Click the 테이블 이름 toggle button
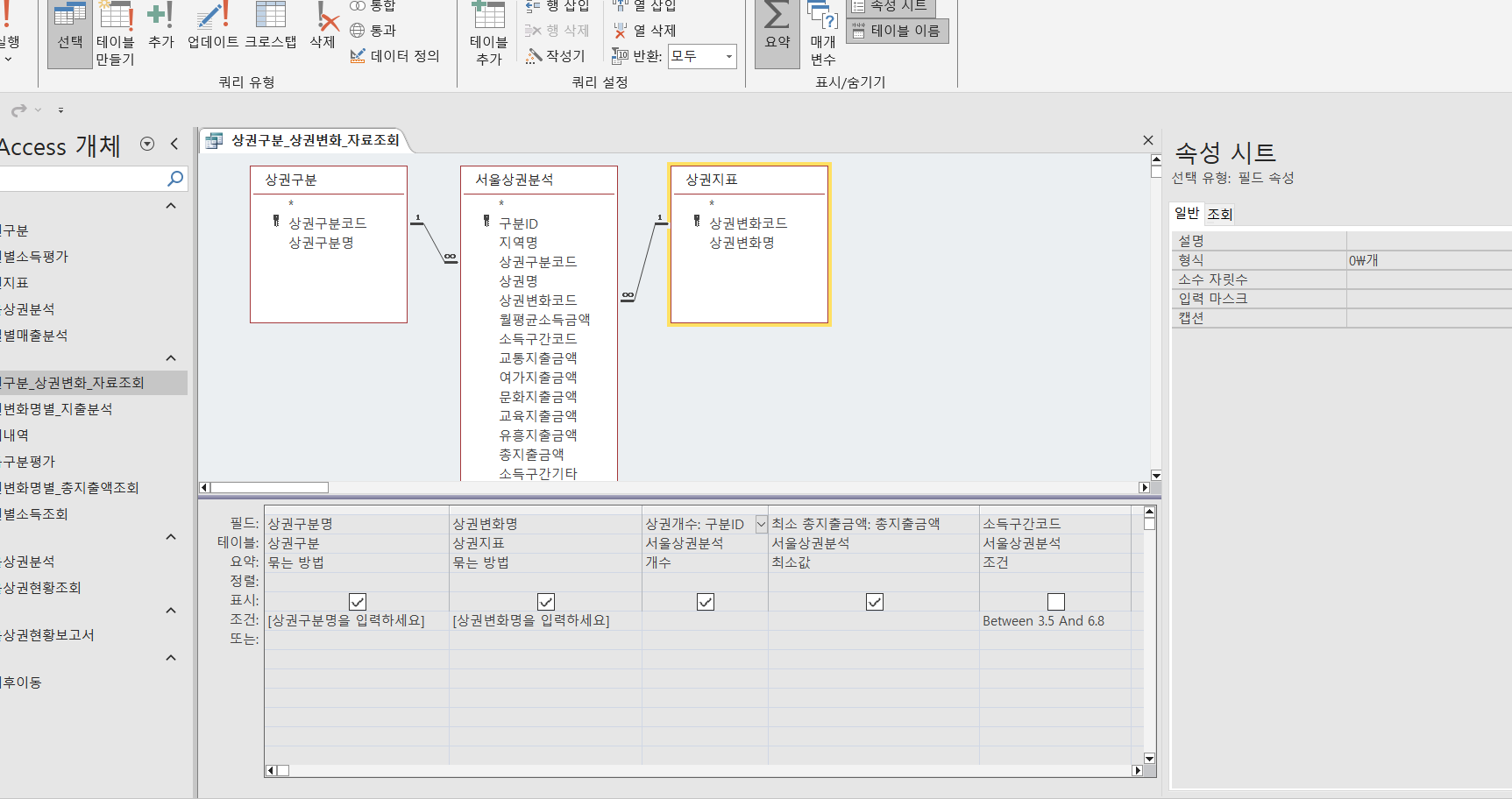 pos(897,31)
